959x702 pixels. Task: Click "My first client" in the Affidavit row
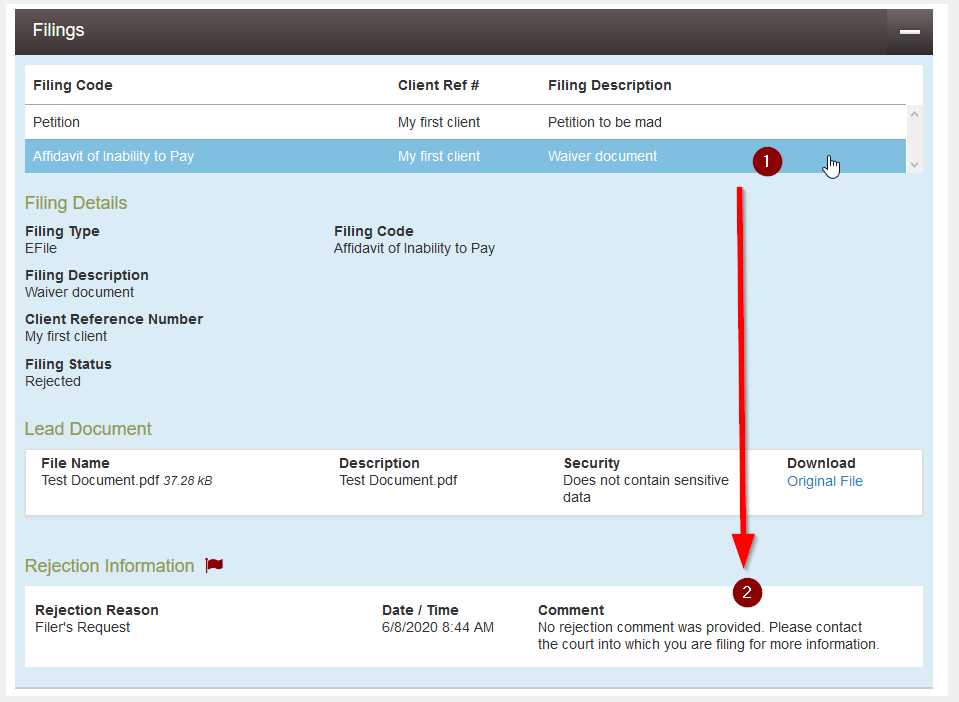click(439, 157)
